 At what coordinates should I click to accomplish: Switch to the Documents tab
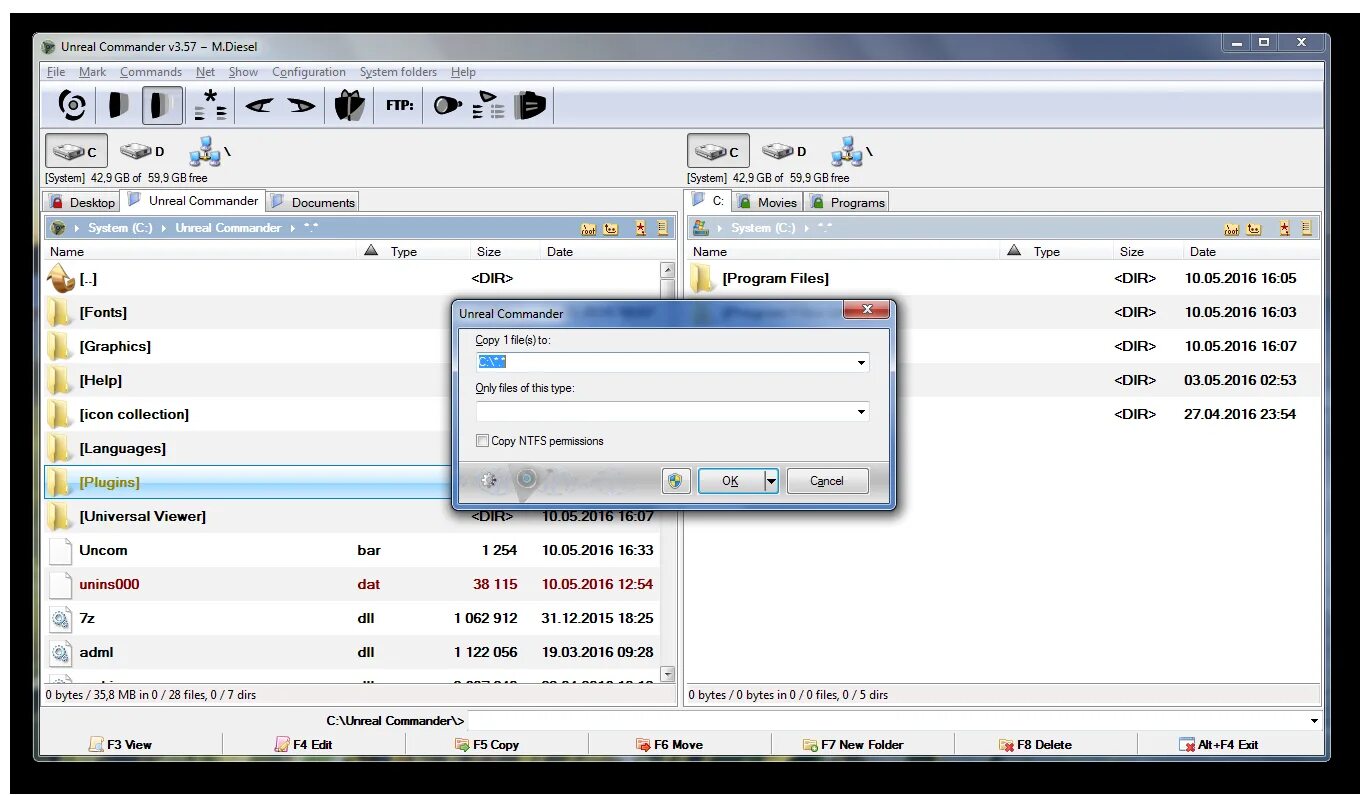click(x=312, y=202)
